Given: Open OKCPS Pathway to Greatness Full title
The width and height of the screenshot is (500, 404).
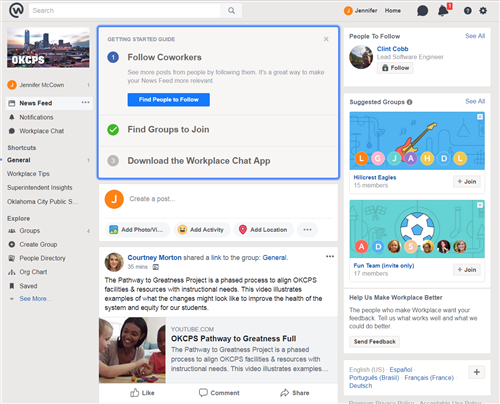Looking at the screenshot, I should pos(233,339).
